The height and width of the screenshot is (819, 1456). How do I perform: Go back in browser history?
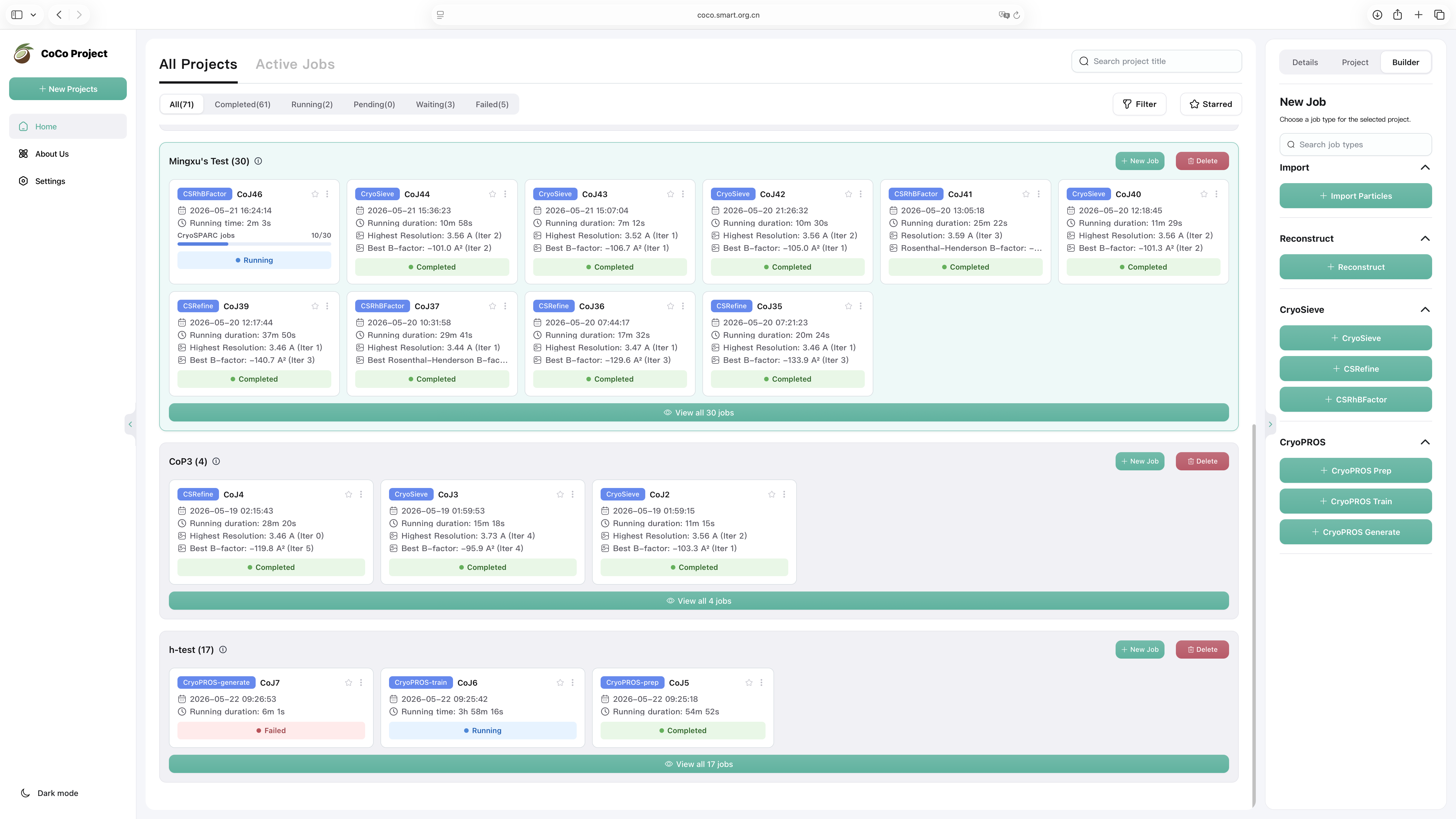tap(59, 15)
